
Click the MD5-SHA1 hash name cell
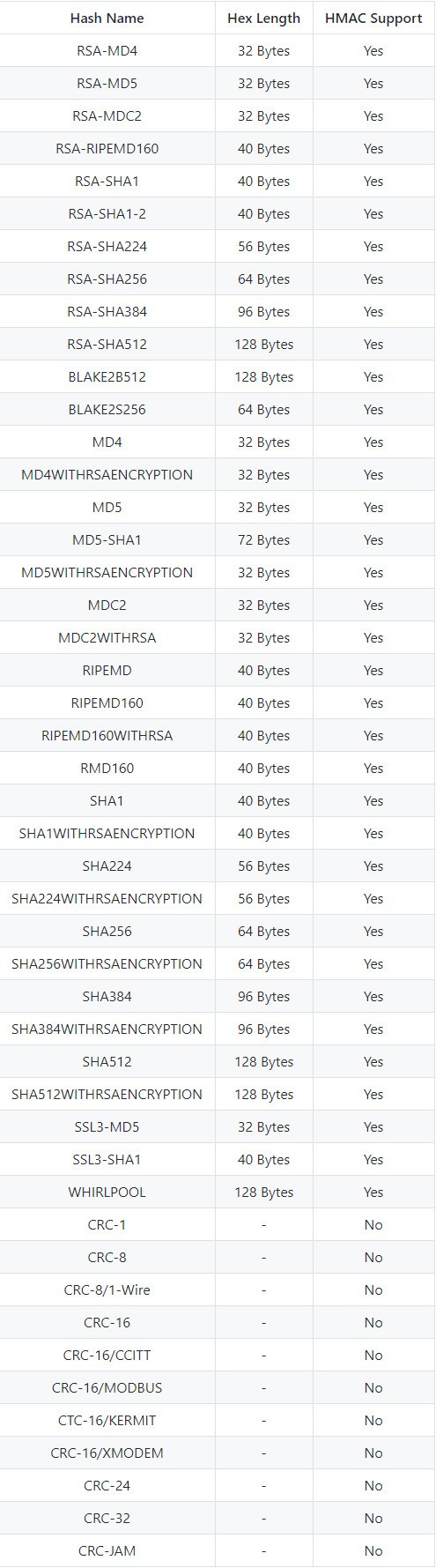(x=107, y=539)
